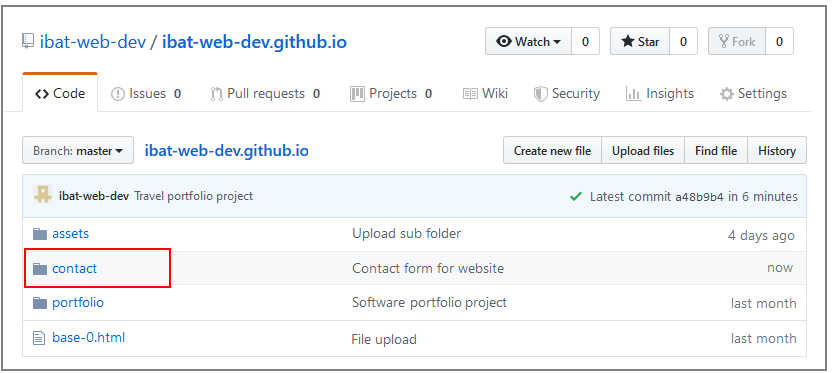Click the contact folder icon
This screenshot has width=834, height=373.
[x=40, y=269]
